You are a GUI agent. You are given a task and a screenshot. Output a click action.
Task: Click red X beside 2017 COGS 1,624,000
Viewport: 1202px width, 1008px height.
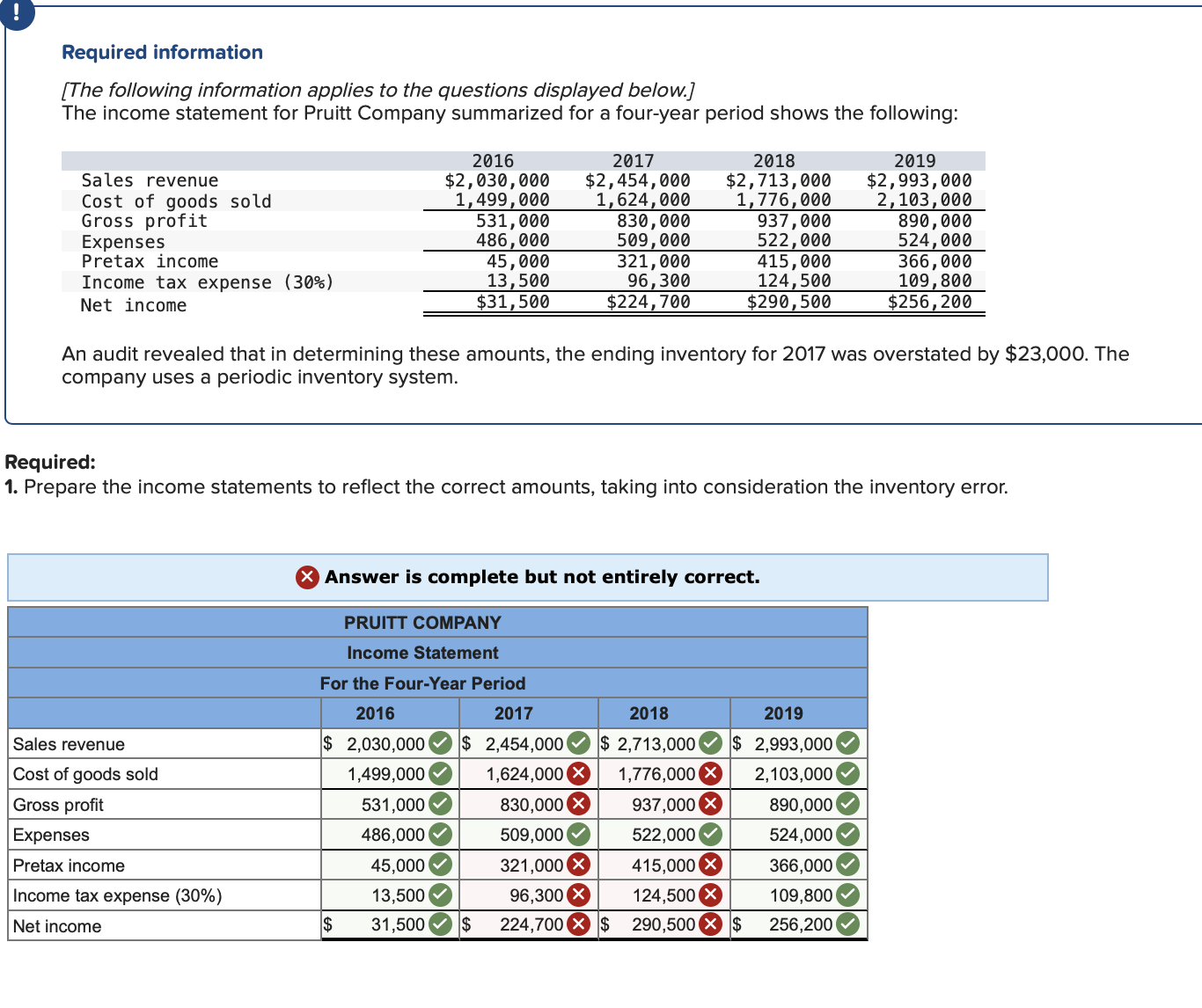[579, 774]
